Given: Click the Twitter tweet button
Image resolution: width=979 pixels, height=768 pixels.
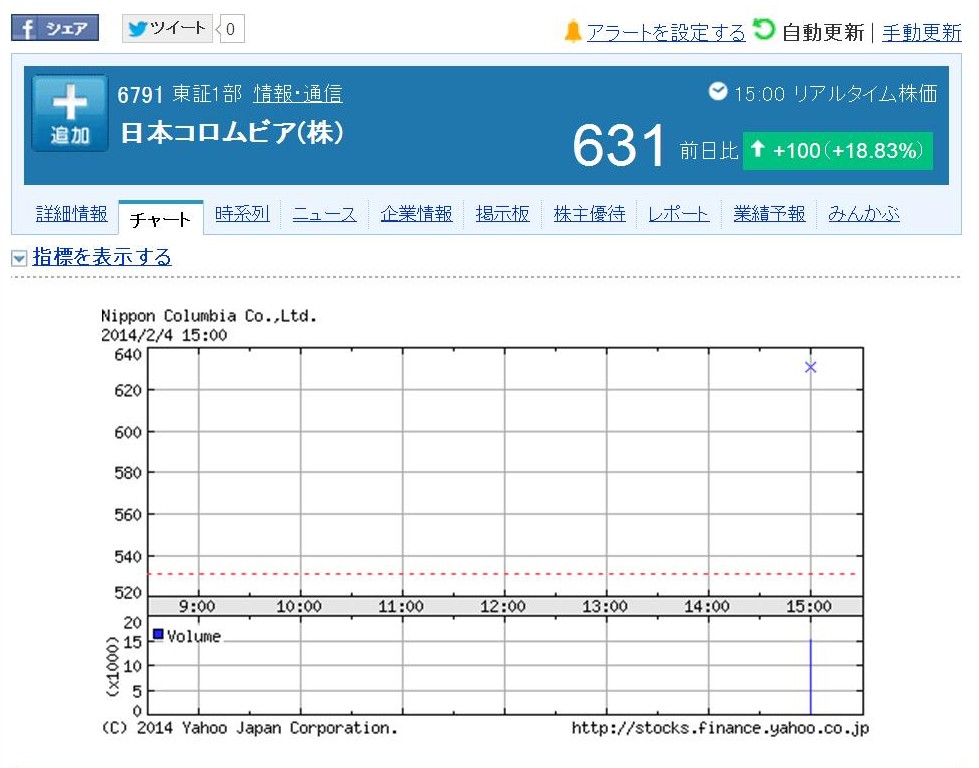Looking at the screenshot, I should 167,28.
